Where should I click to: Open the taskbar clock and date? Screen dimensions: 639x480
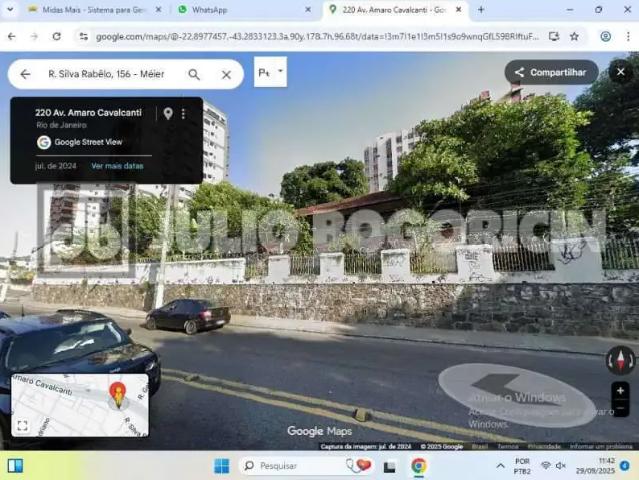(x=595, y=466)
